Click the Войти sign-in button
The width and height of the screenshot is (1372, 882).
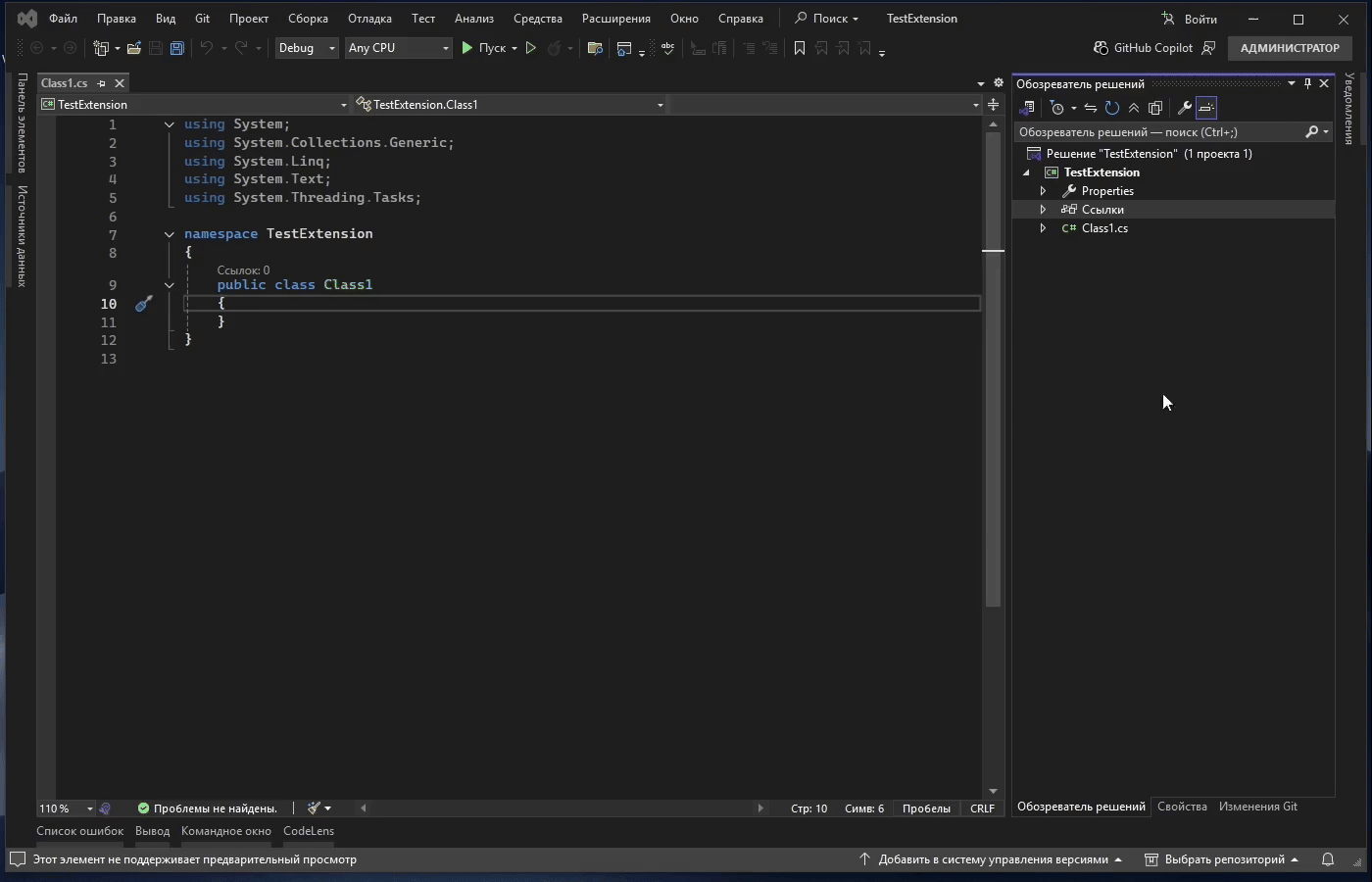click(1189, 19)
